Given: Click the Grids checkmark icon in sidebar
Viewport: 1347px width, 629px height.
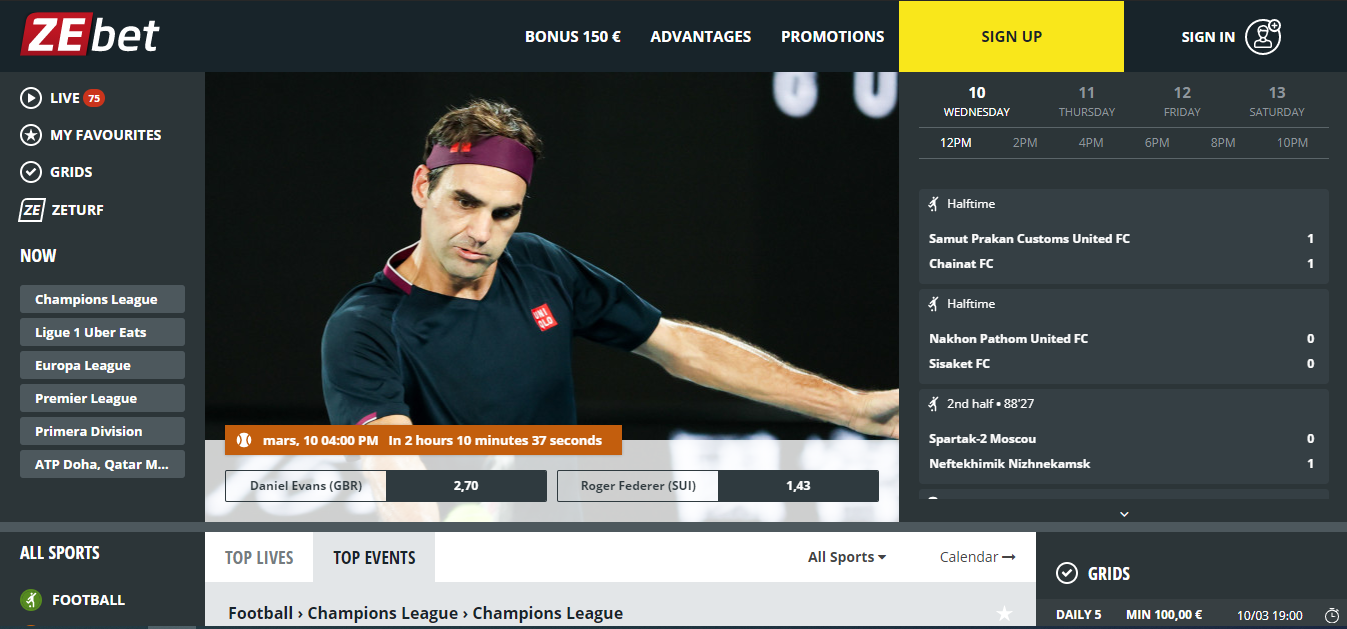Looking at the screenshot, I should tap(31, 172).
